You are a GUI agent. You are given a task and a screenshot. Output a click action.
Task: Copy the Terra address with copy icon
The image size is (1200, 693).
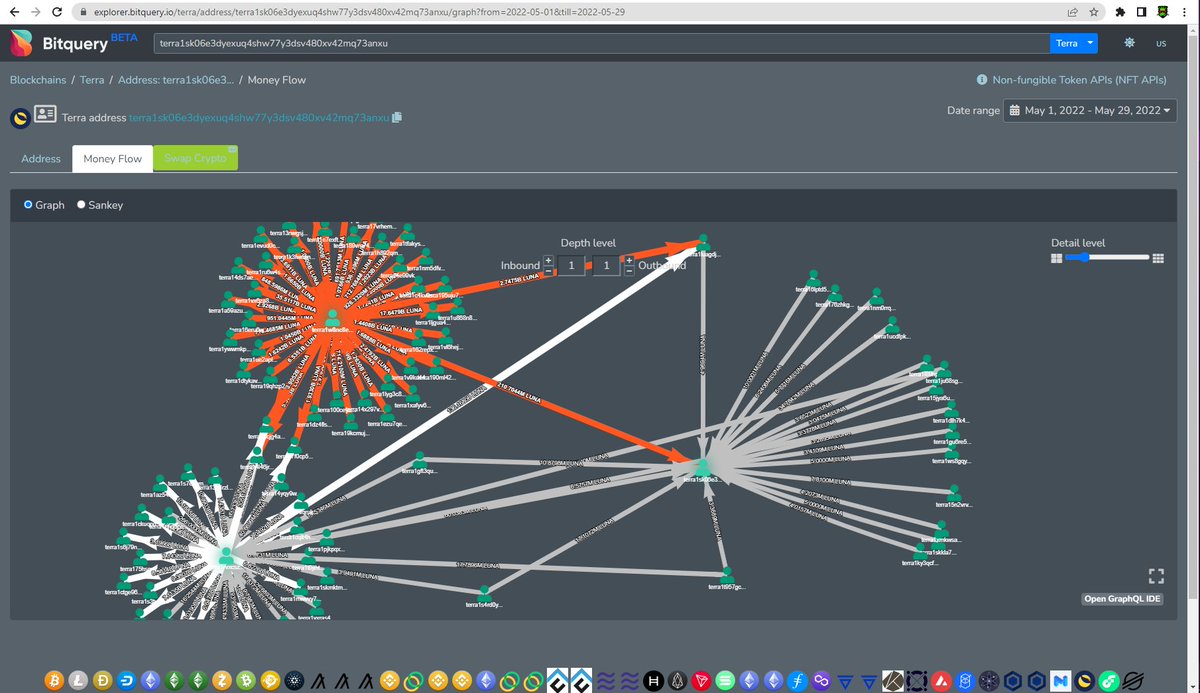[x=397, y=117]
